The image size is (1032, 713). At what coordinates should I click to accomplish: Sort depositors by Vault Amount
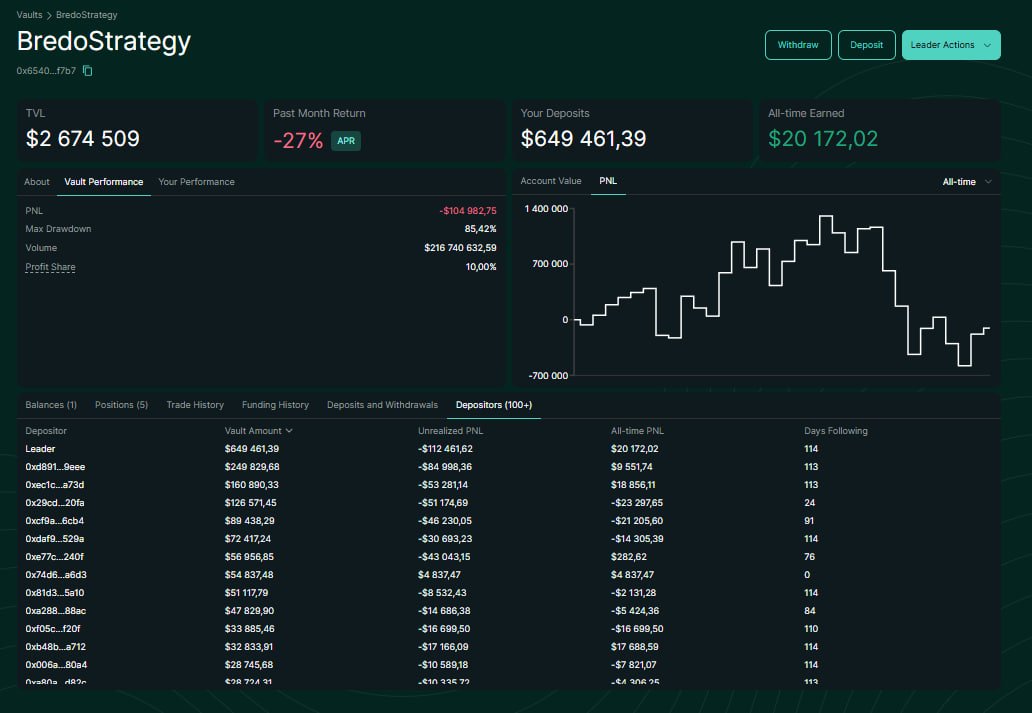(259, 431)
